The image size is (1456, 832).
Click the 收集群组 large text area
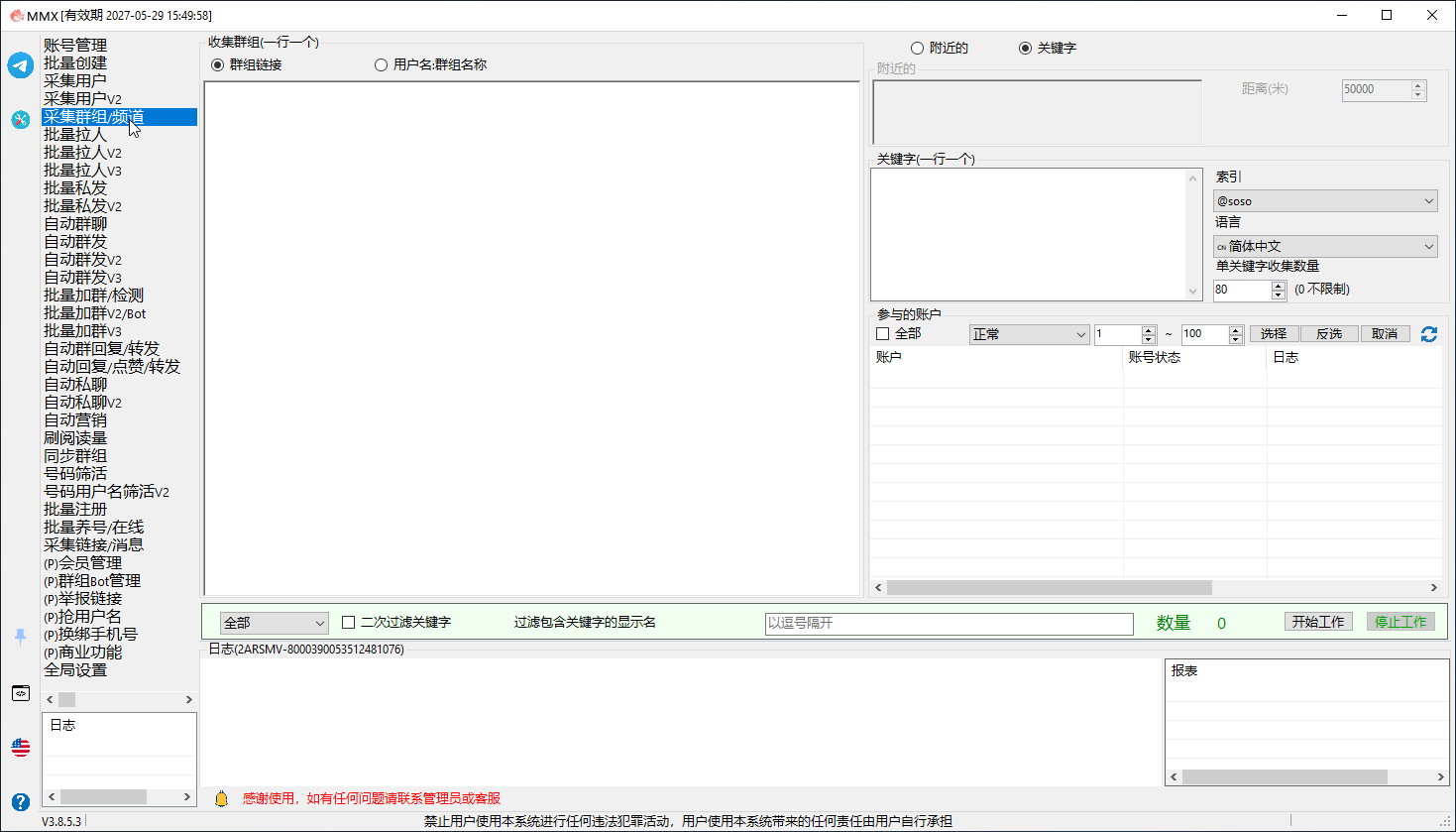pyautogui.click(x=532, y=338)
